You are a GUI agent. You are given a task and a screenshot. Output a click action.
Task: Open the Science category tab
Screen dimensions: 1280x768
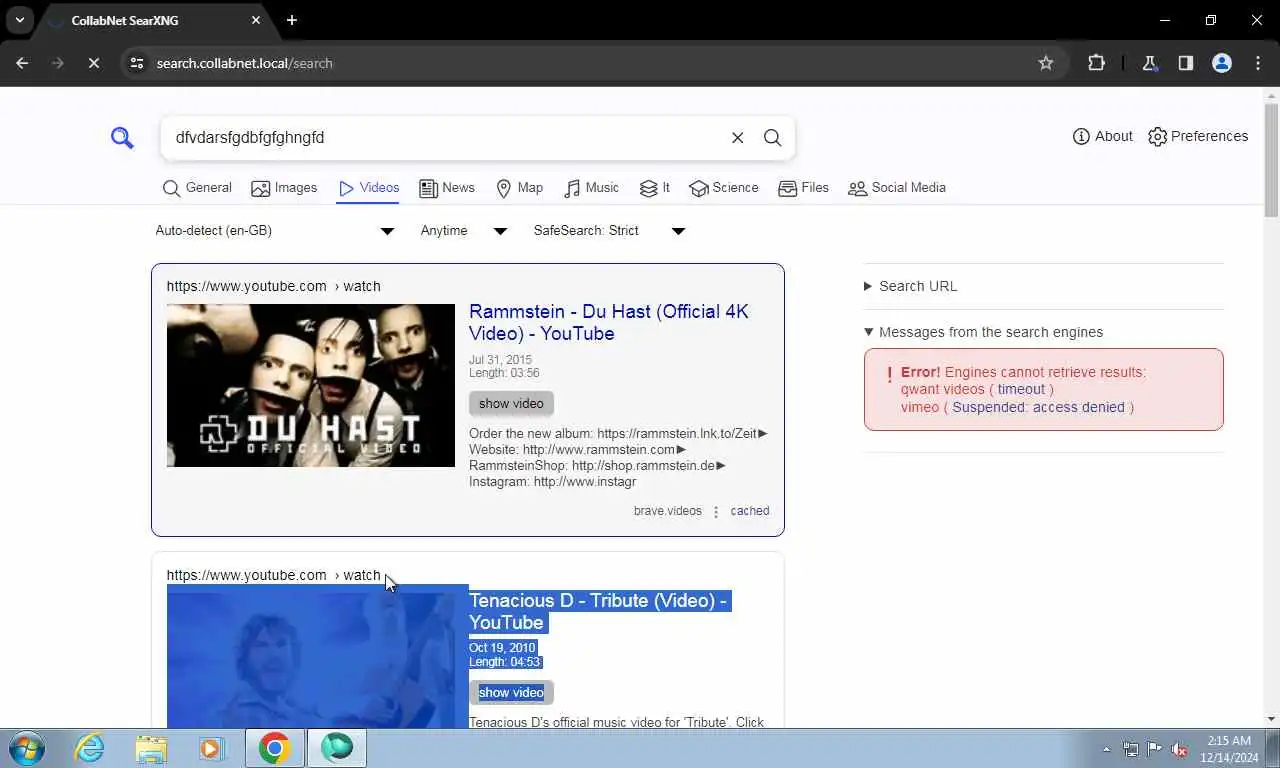724,188
